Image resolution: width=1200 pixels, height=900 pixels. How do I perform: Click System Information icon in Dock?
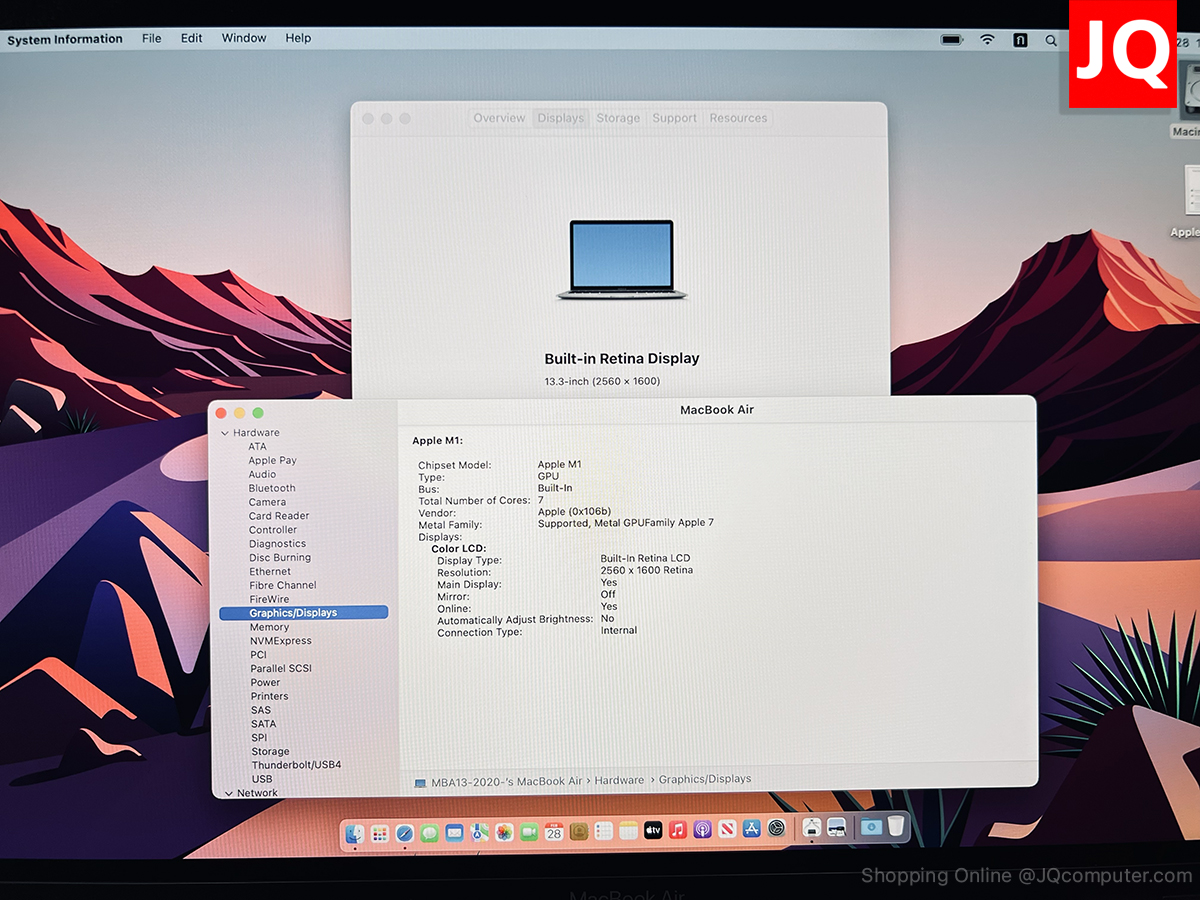click(x=811, y=829)
